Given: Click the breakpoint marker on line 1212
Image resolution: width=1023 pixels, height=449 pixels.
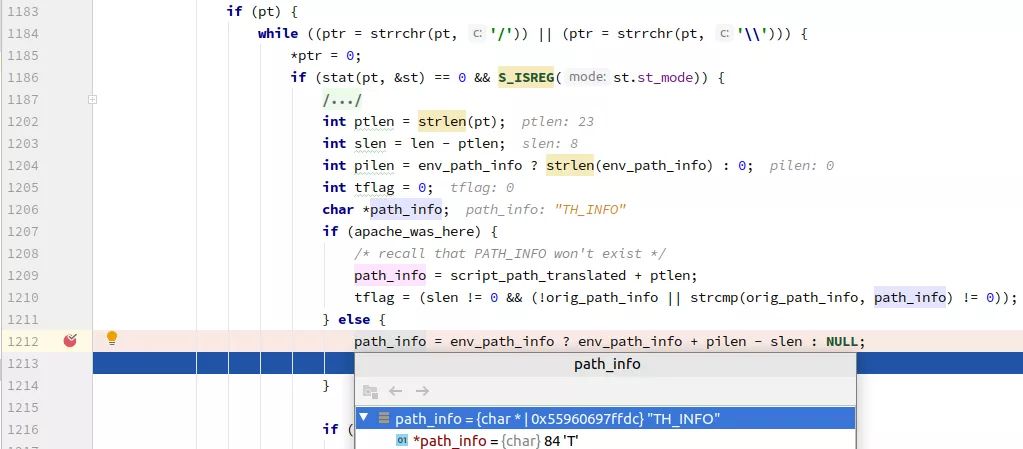Looking at the screenshot, I should point(70,340).
